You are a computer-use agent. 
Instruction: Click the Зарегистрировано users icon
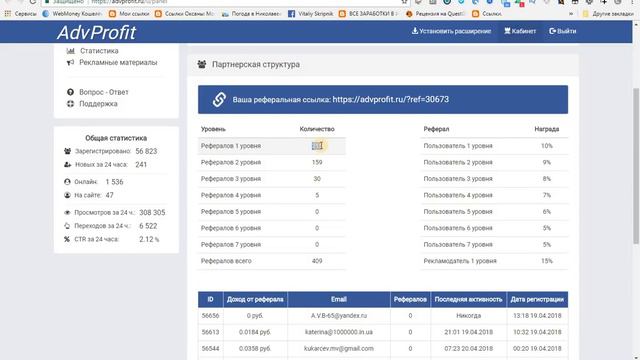pos(68,151)
